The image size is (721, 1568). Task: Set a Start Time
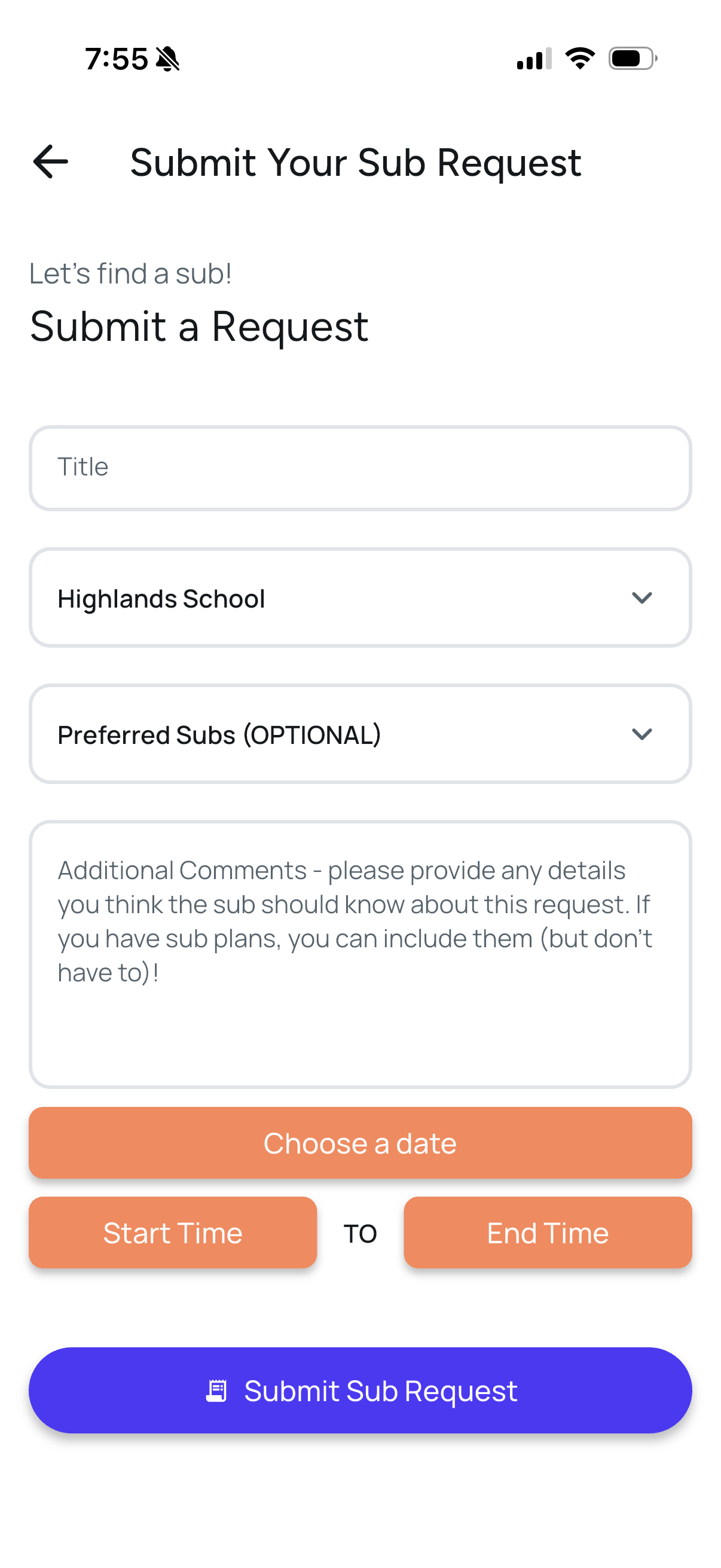(173, 1233)
